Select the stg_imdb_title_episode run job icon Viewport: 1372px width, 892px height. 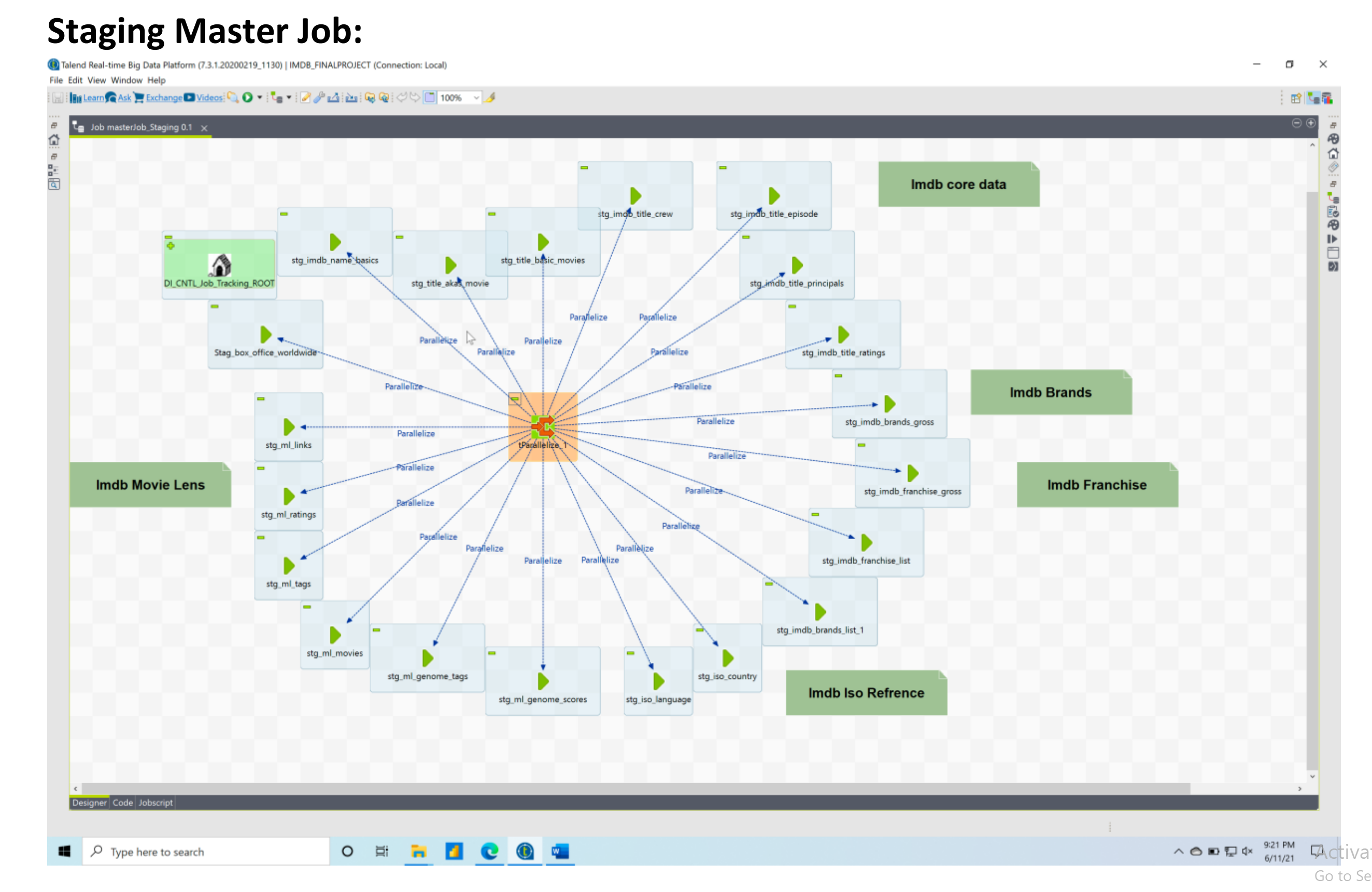pyautogui.click(x=774, y=196)
